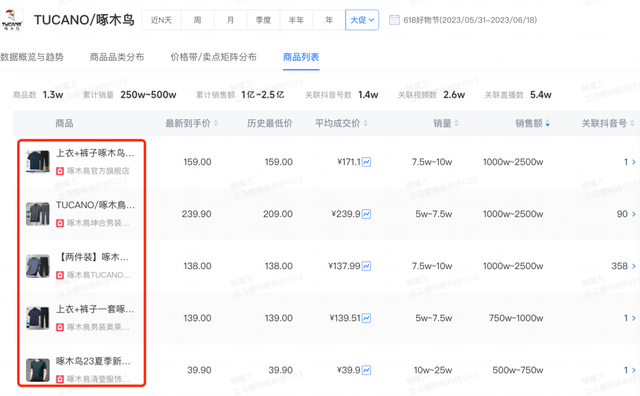Select the 月 time range
Screen dimensions: 640x396
231,20
